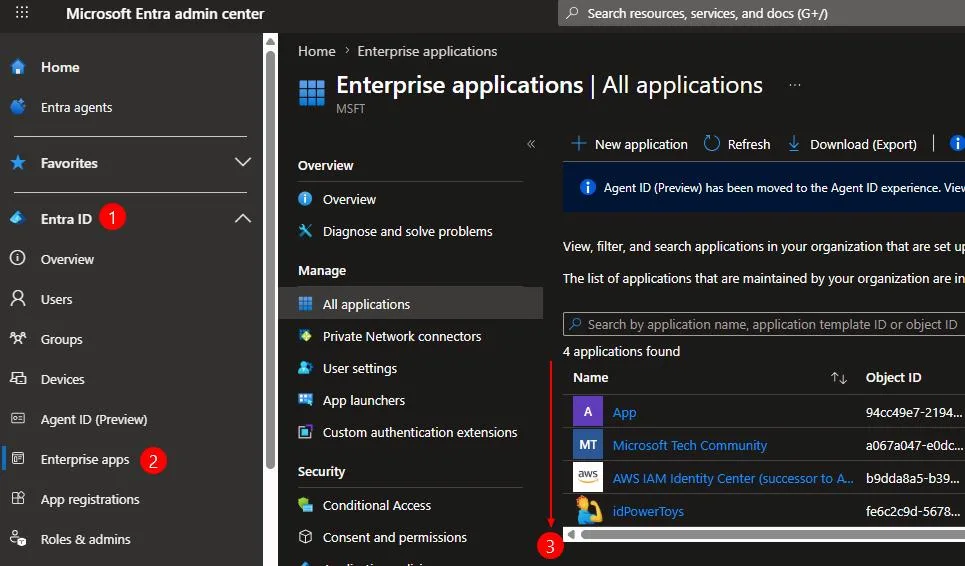Click the Enterprise applications grid icon in header

tap(311, 93)
